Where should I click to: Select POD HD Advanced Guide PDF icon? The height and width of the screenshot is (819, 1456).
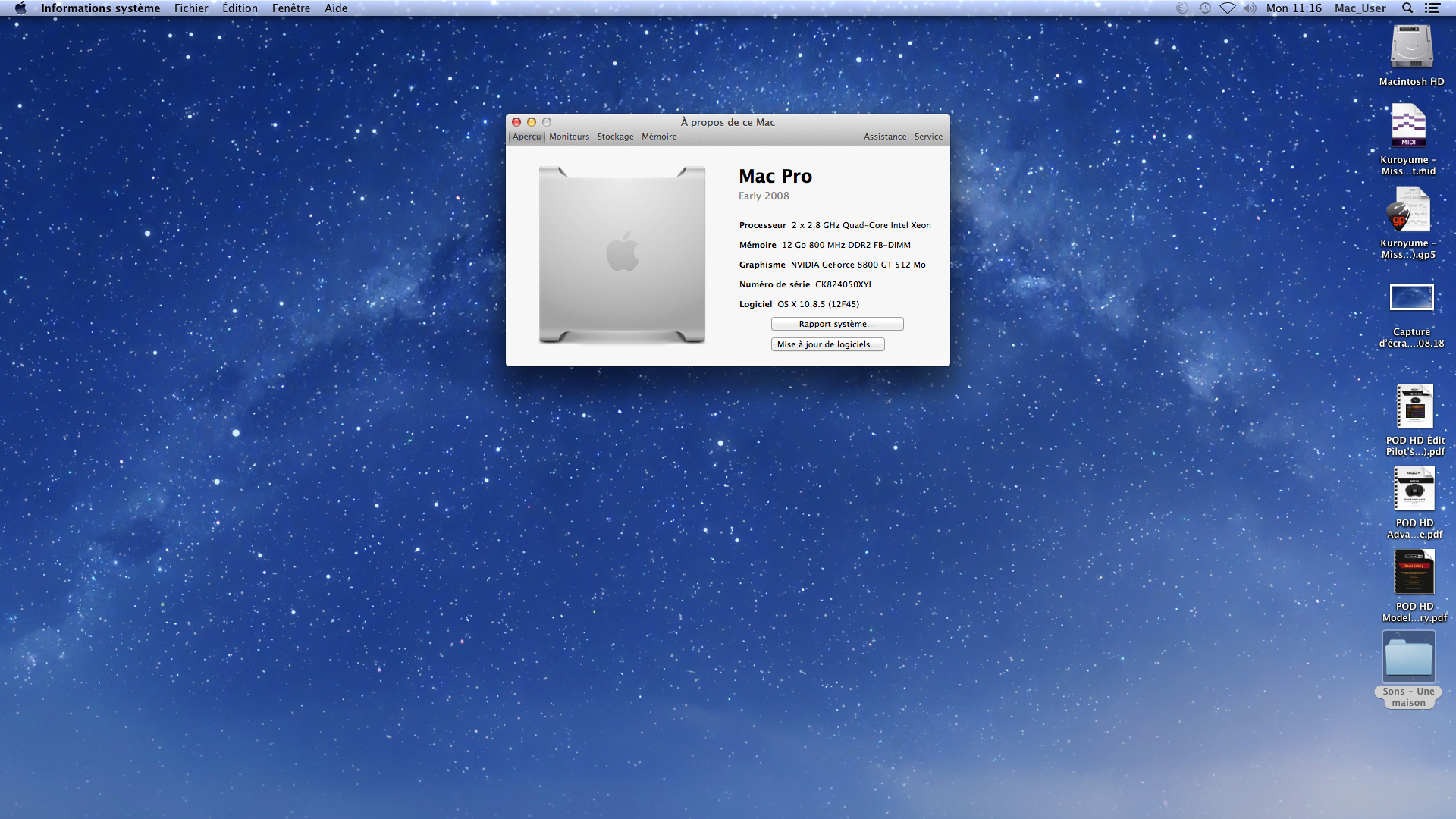(x=1414, y=489)
